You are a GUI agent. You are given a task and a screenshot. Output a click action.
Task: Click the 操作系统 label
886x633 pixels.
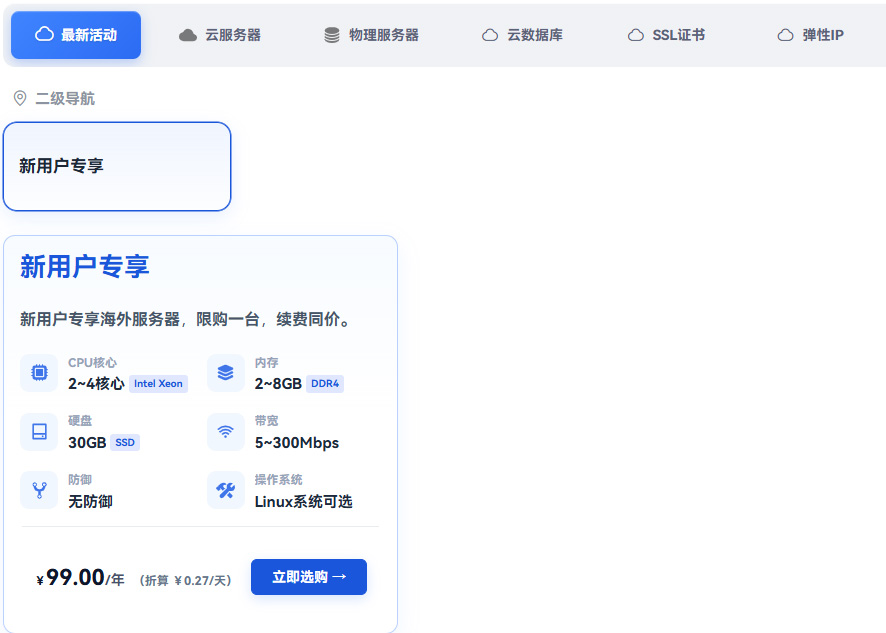[278, 479]
